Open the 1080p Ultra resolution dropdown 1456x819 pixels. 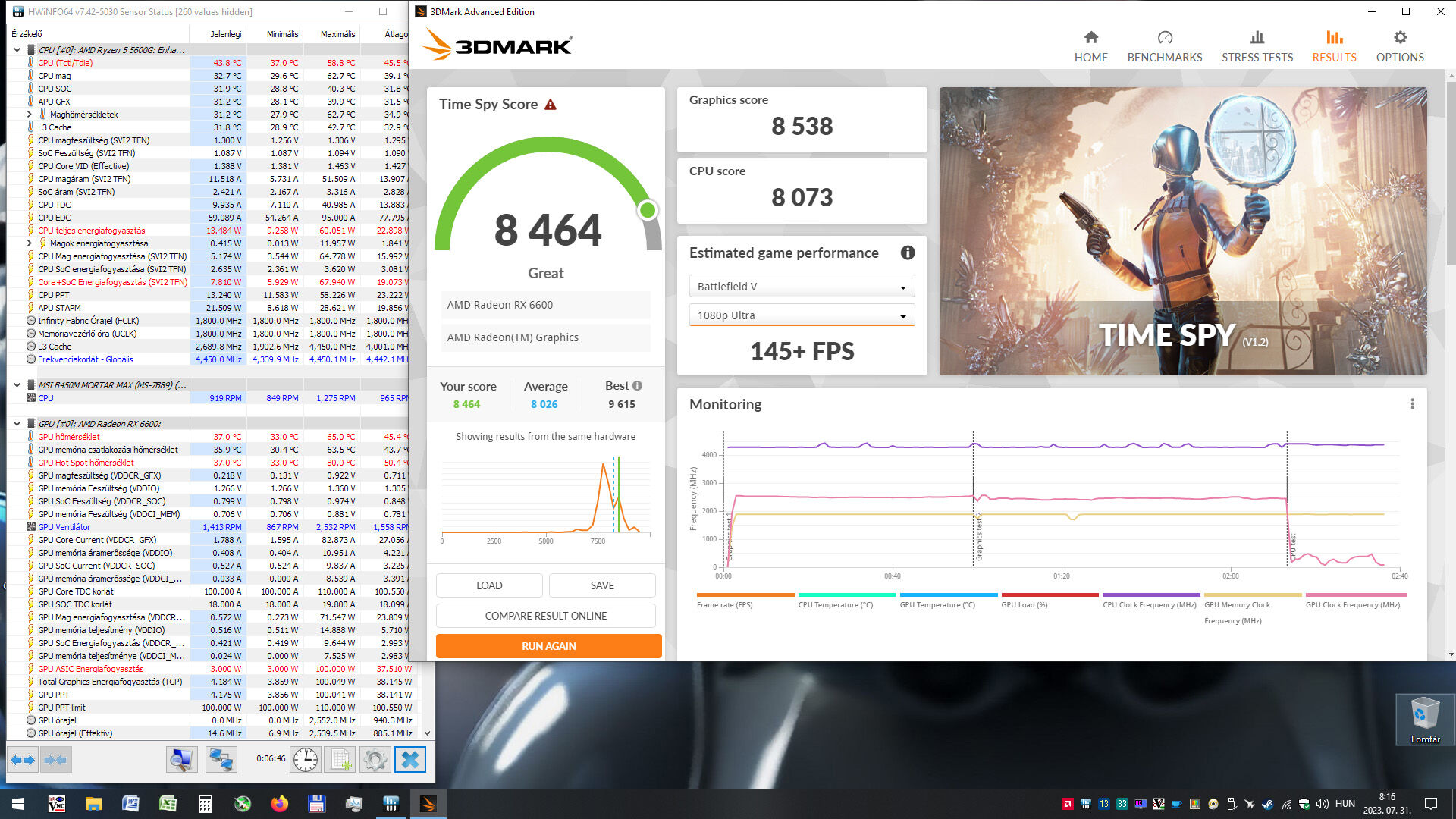click(802, 315)
